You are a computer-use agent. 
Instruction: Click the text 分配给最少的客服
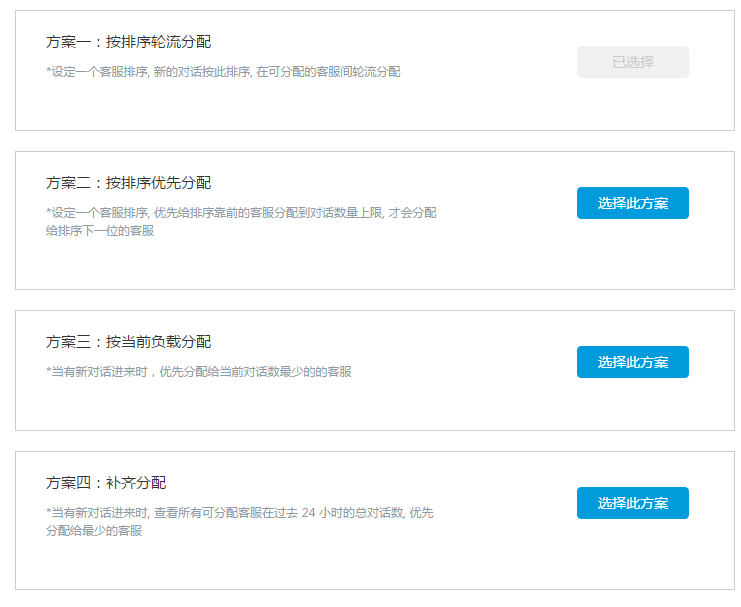94,530
